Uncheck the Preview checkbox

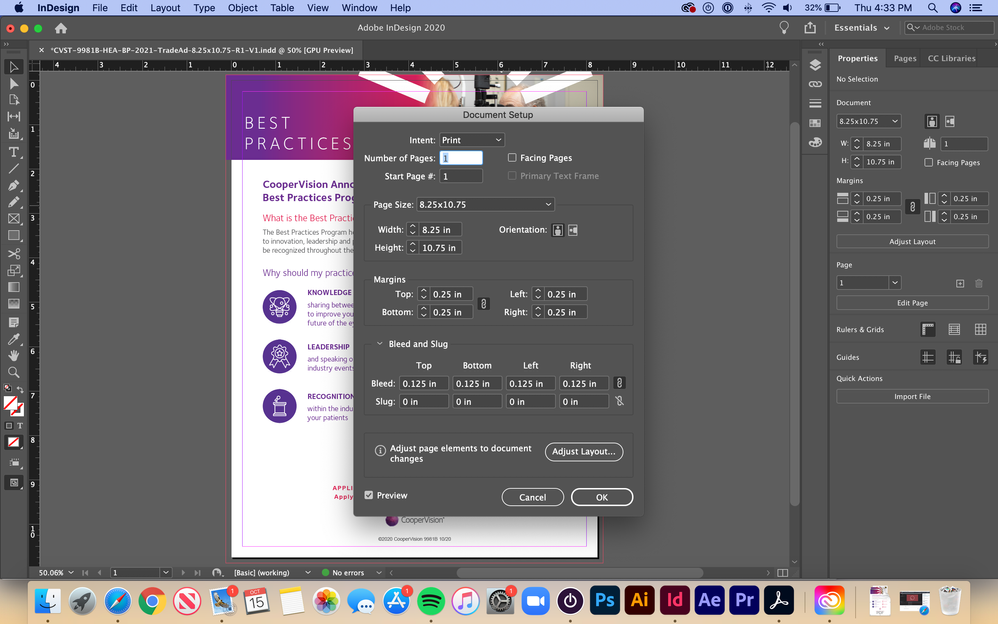click(x=369, y=495)
